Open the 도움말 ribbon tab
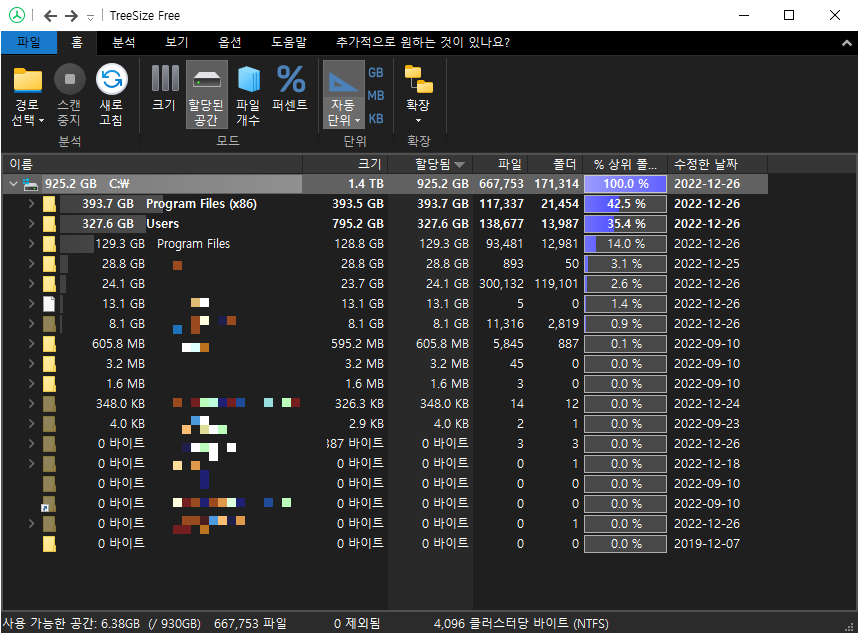859x634 pixels. 289,42
